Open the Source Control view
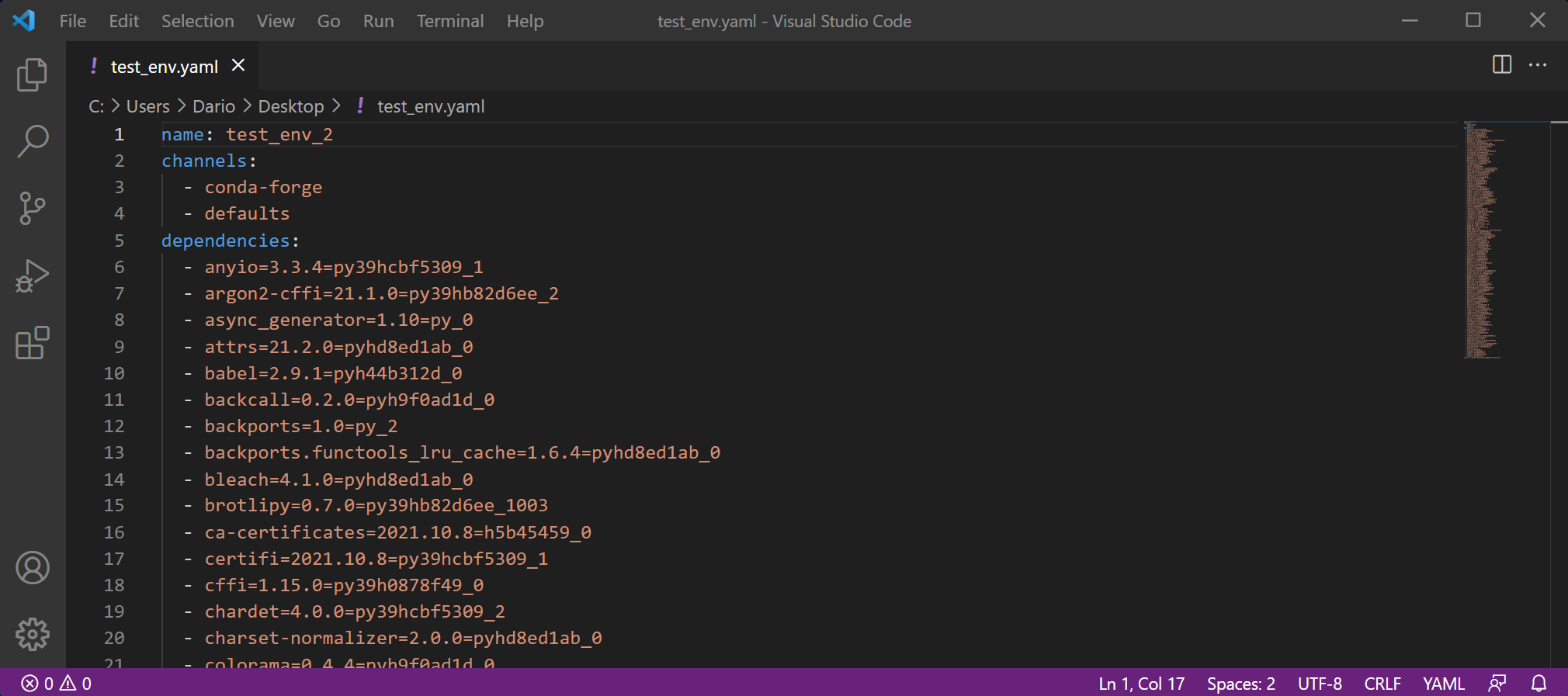 32,209
